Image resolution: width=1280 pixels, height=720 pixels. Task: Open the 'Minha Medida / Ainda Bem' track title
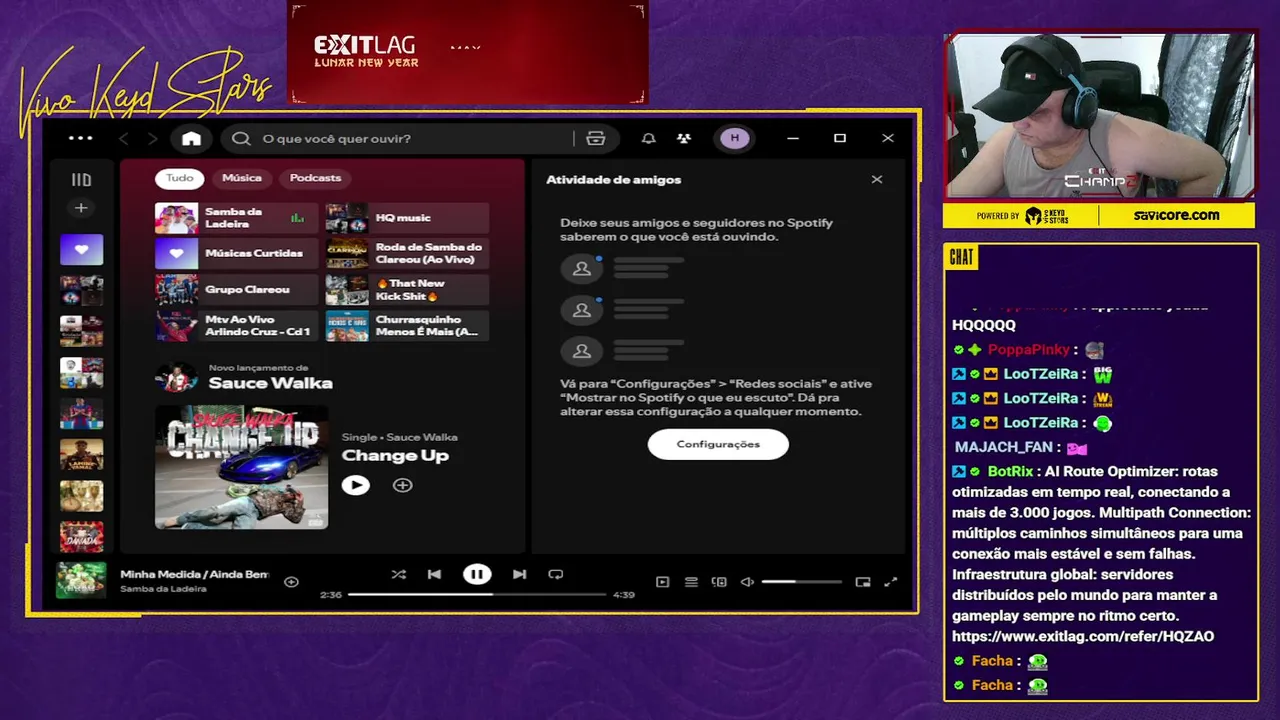pyautogui.click(x=194, y=574)
